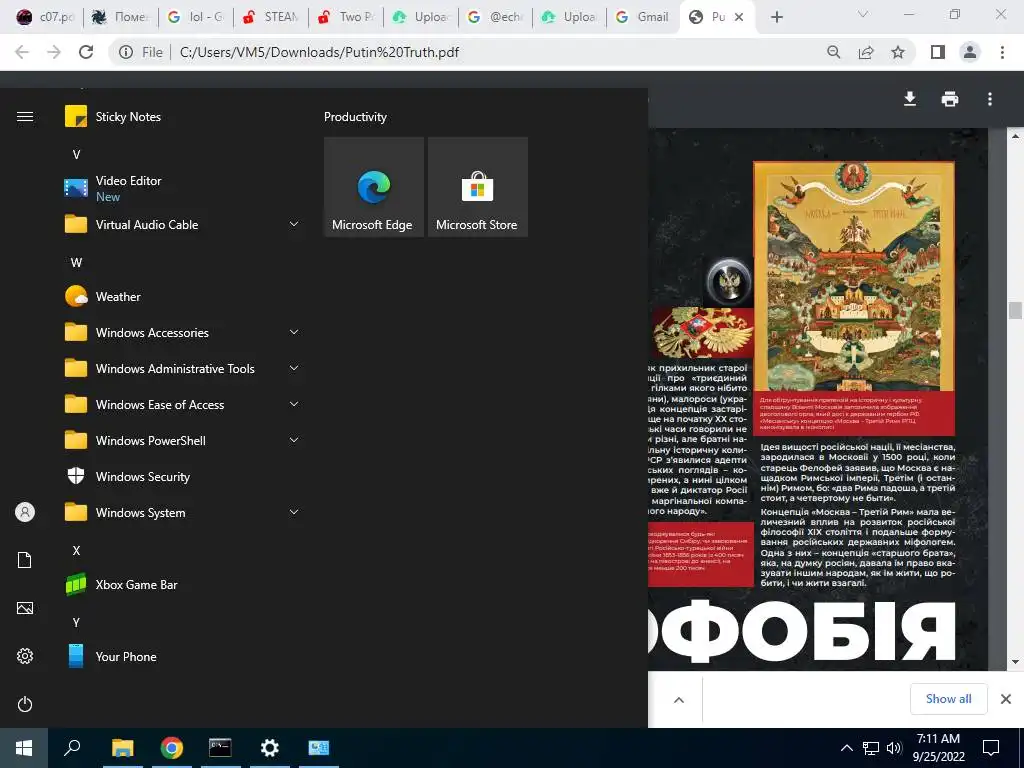Expand Windows System folder
The height and width of the screenshot is (768, 1024).
click(294, 512)
